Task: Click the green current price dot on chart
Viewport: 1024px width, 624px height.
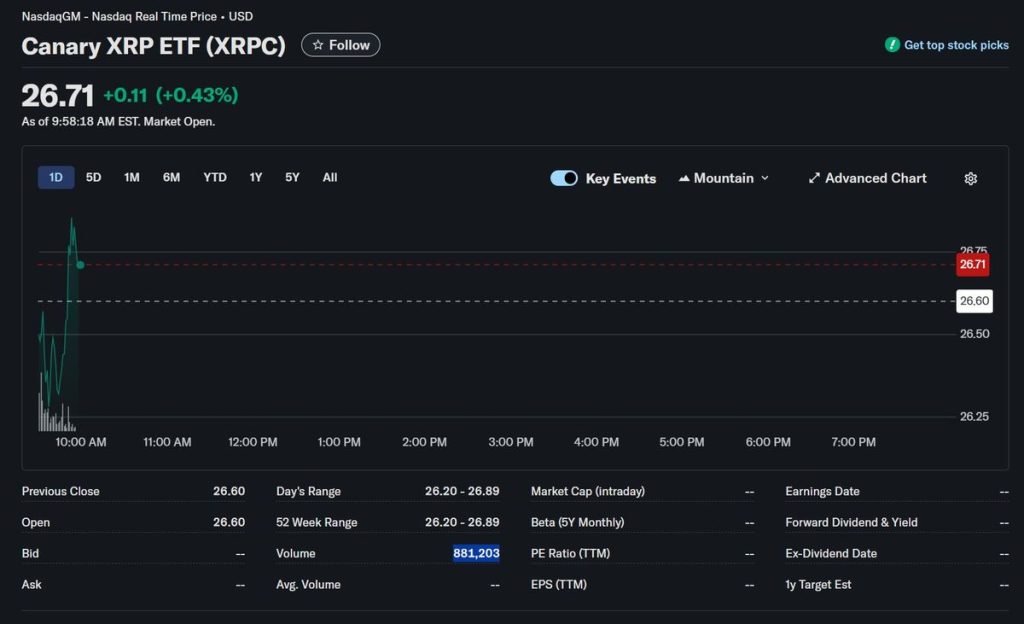Action: tap(80, 265)
